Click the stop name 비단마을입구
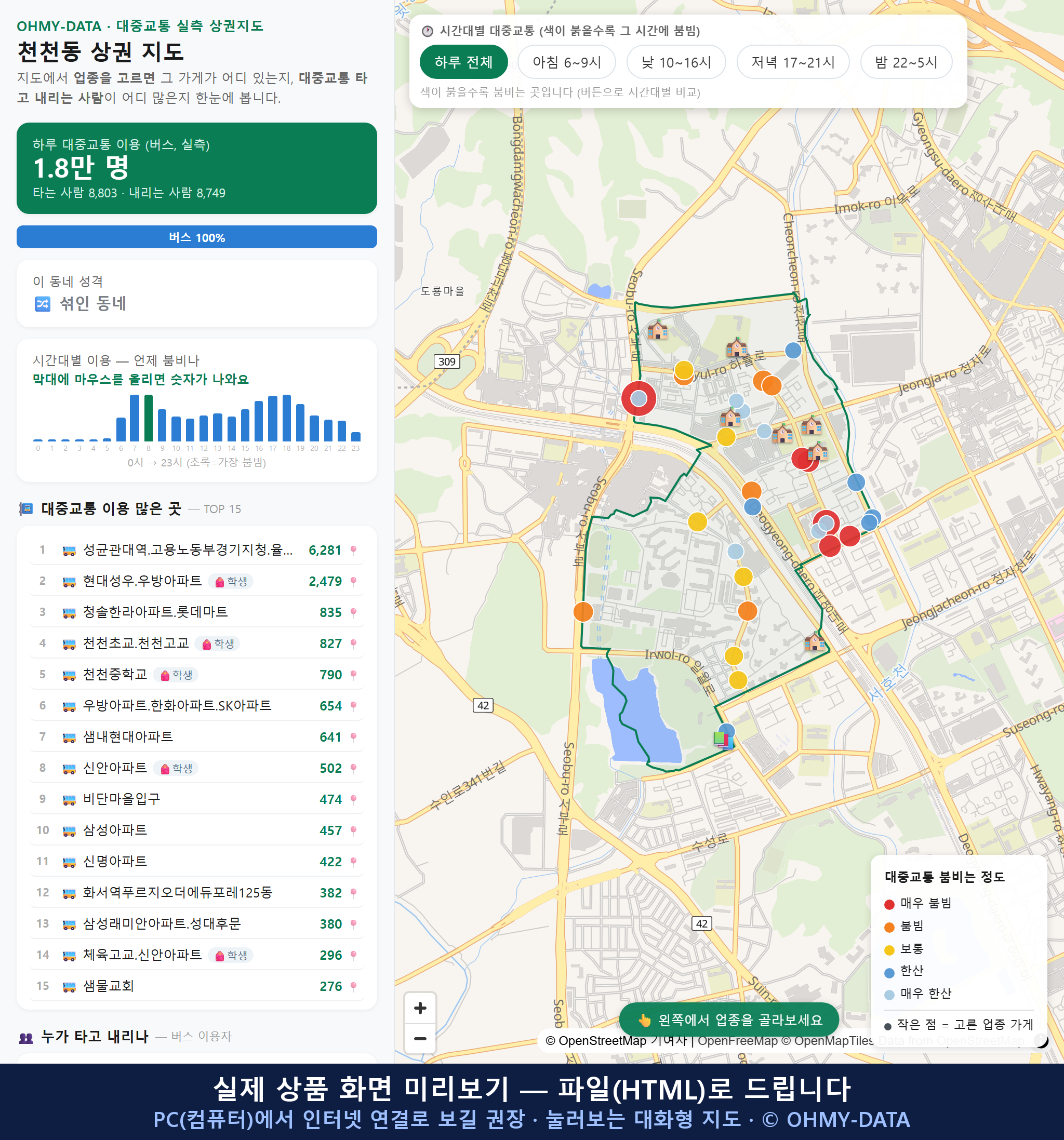 pyautogui.click(x=122, y=799)
